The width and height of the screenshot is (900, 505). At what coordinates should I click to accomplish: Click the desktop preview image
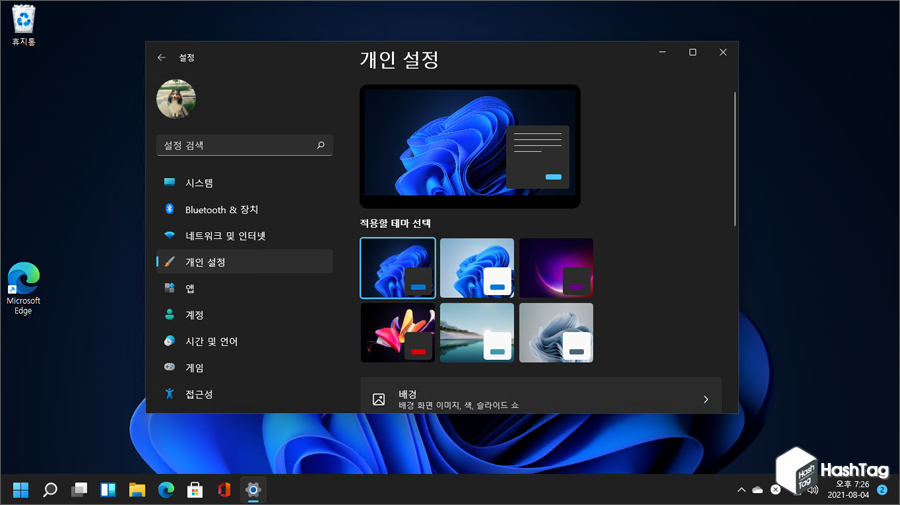click(470, 146)
